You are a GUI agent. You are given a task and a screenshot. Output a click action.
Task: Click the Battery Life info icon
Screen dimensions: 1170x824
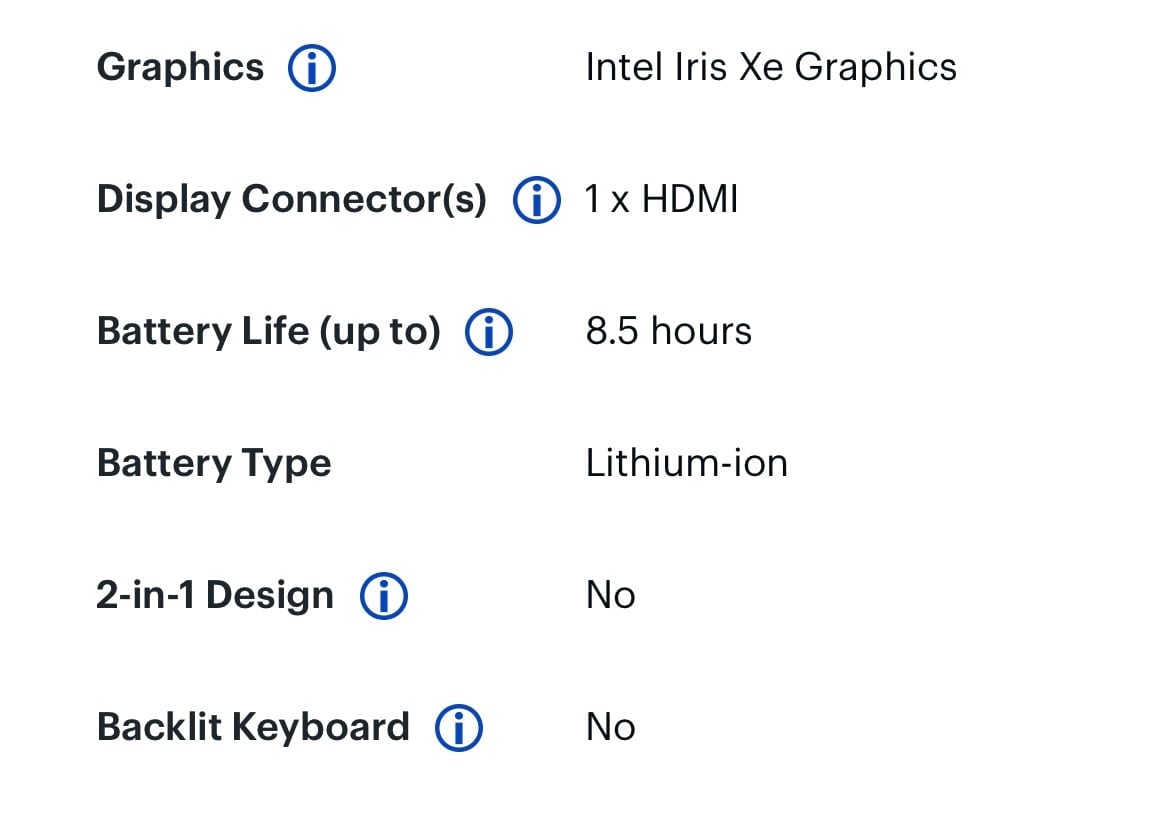point(489,331)
